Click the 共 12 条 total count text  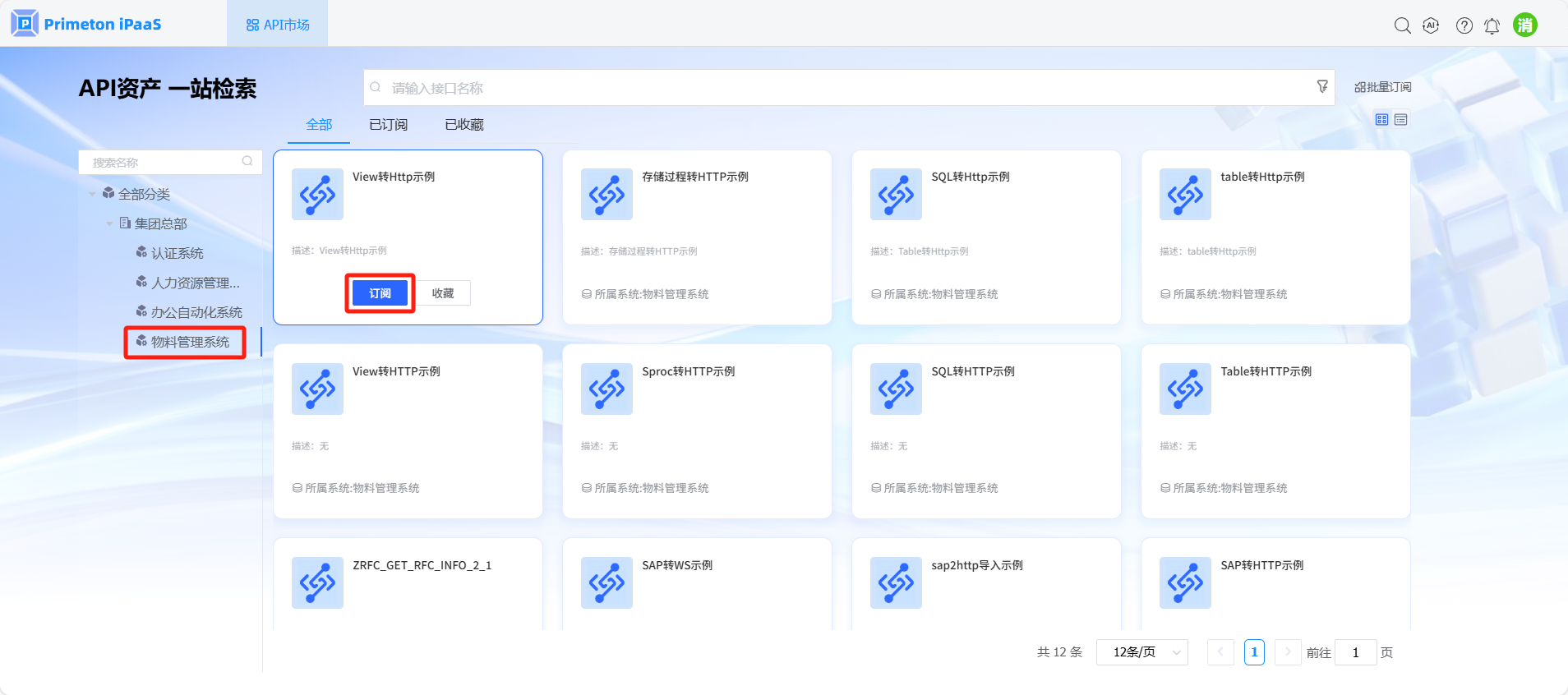(x=1059, y=652)
